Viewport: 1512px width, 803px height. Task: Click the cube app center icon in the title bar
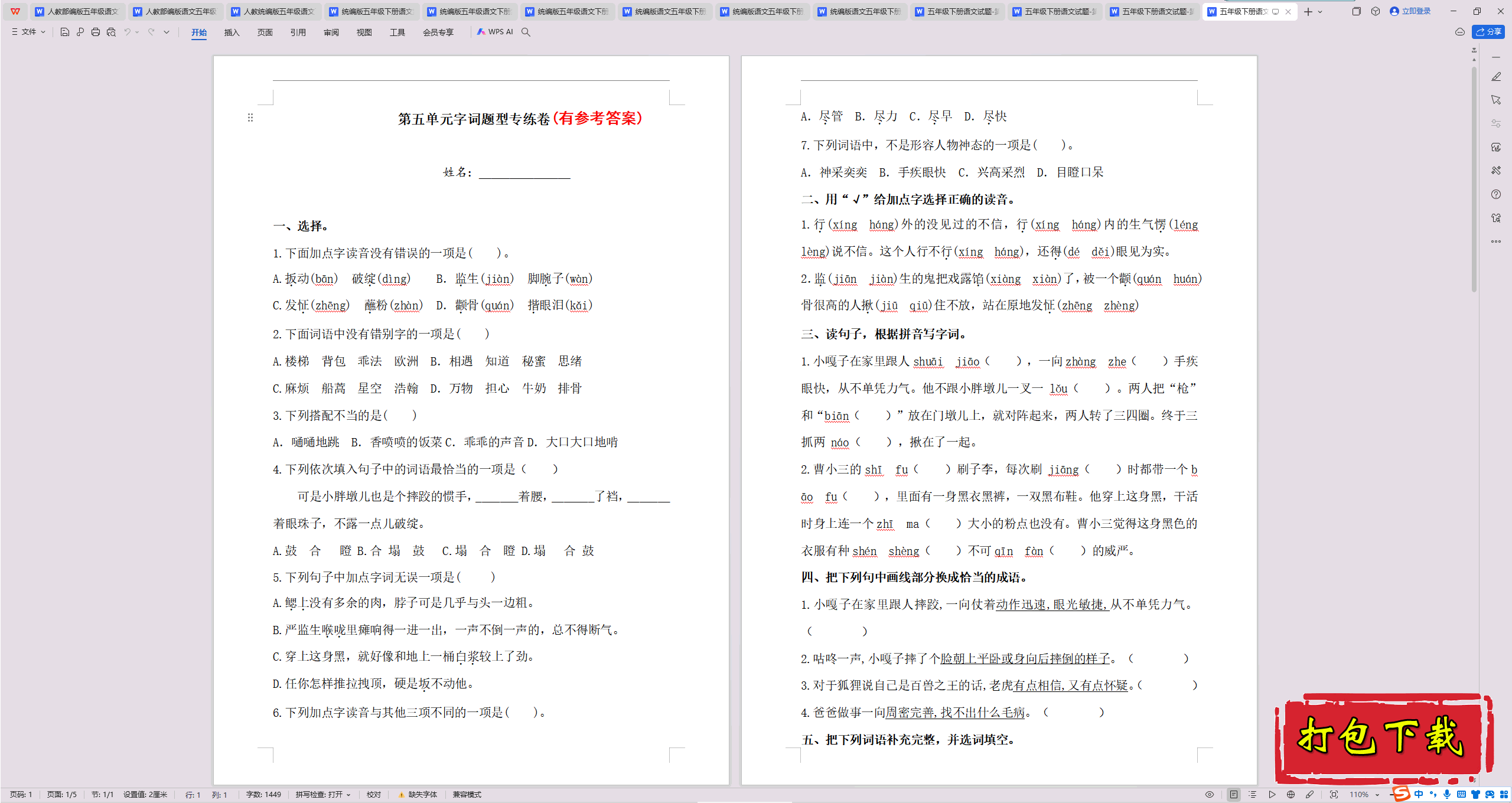(x=1376, y=11)
